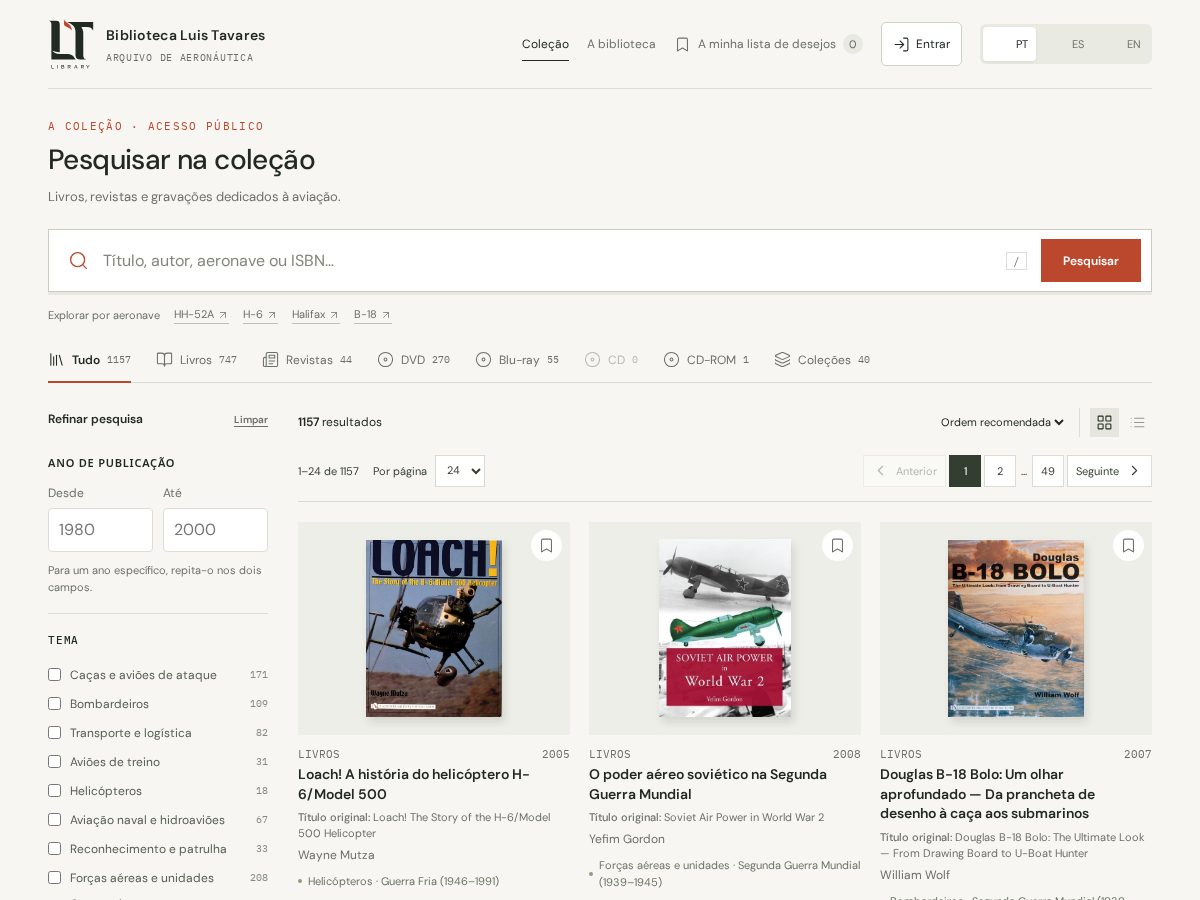Focus the main search text field
This screenshot has height=900, width=1200.
click(548, 260)
